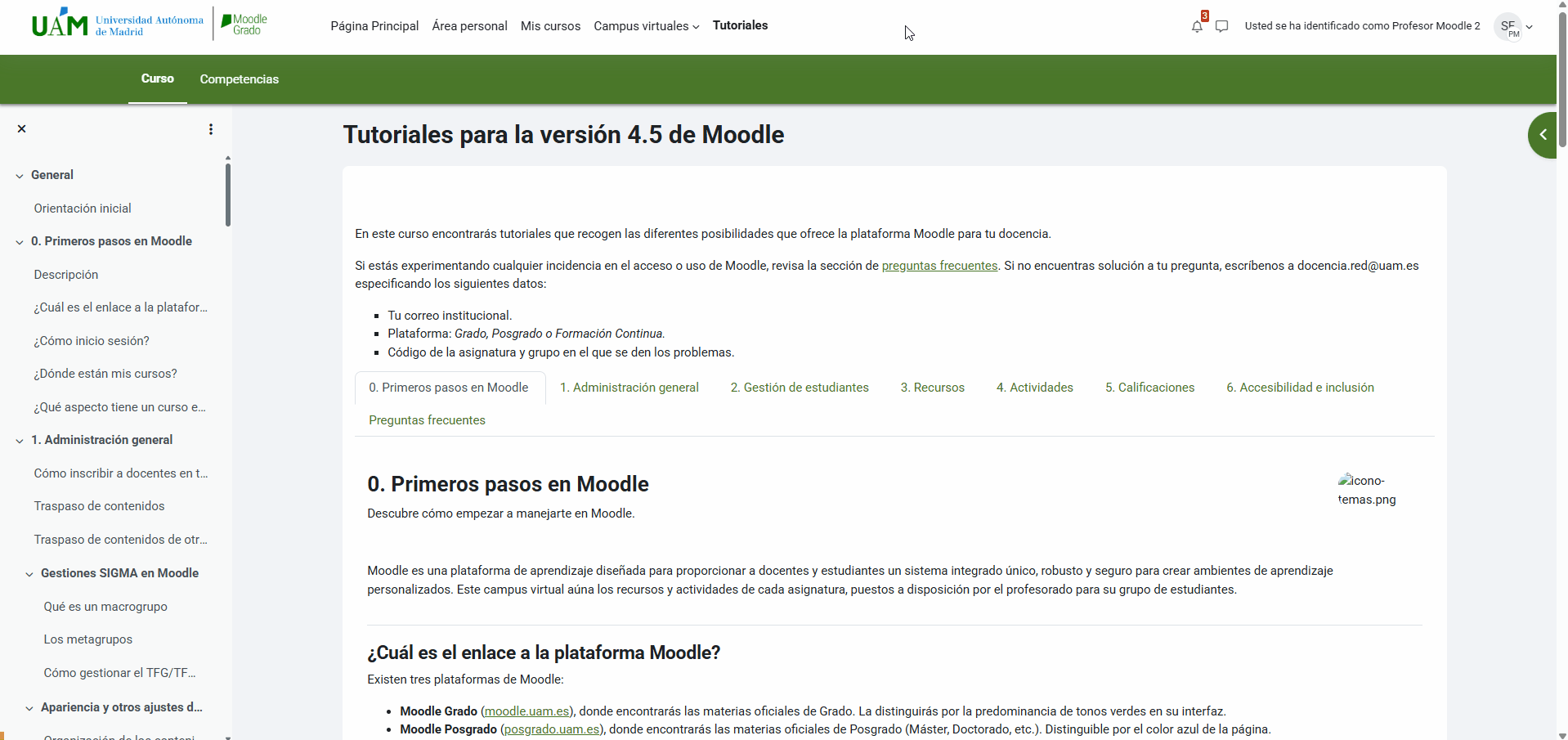The height and width of the screenshot is (740, 1568).
Task: Open the posgrado.uam.es link
Action: pyautogui.click(x=552, y=729)
